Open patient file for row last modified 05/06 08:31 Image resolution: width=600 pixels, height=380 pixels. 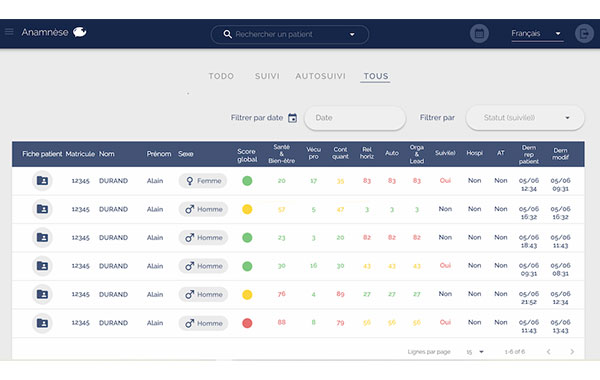click(x=42, y=266)
